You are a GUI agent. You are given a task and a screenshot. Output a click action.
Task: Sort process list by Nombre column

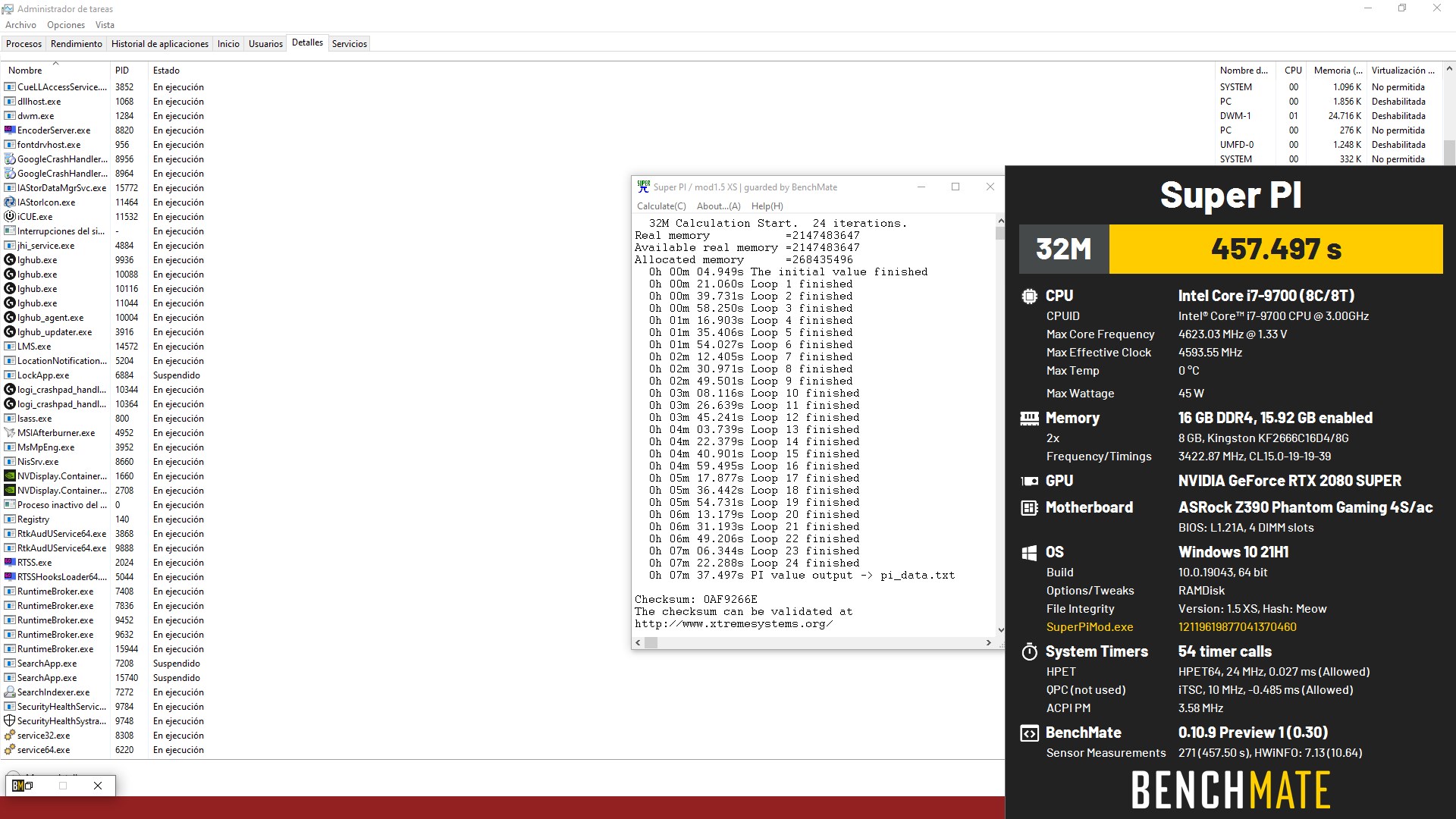tap(55, 71)
